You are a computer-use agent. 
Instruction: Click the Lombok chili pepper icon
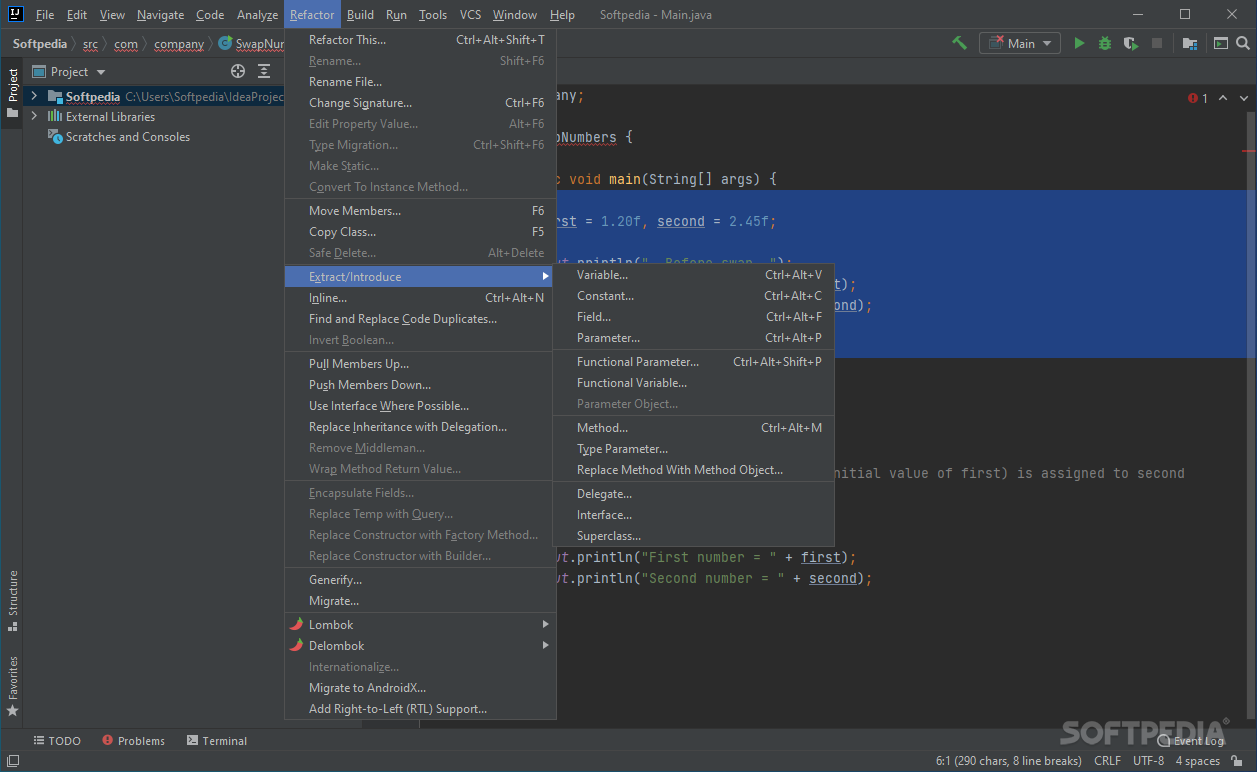pyautogui.click(x=296, y=624)
